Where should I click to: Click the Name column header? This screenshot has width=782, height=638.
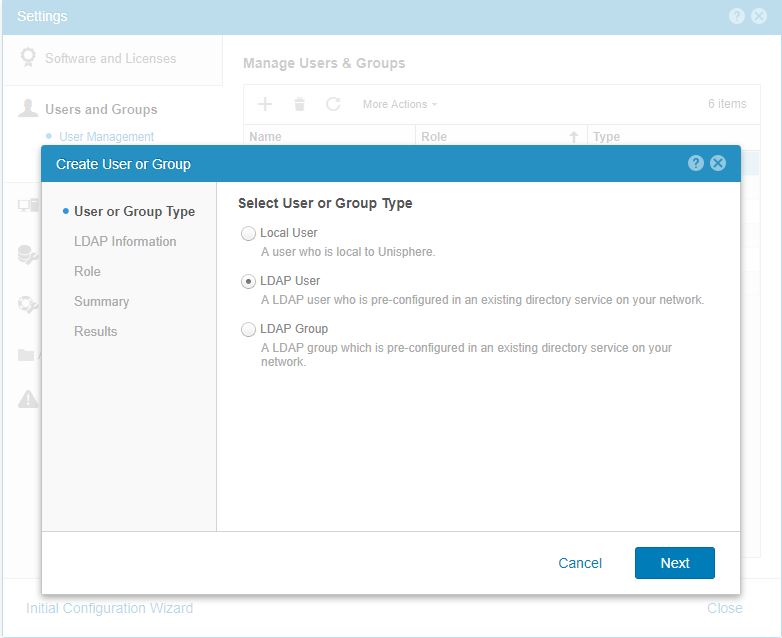266,137
